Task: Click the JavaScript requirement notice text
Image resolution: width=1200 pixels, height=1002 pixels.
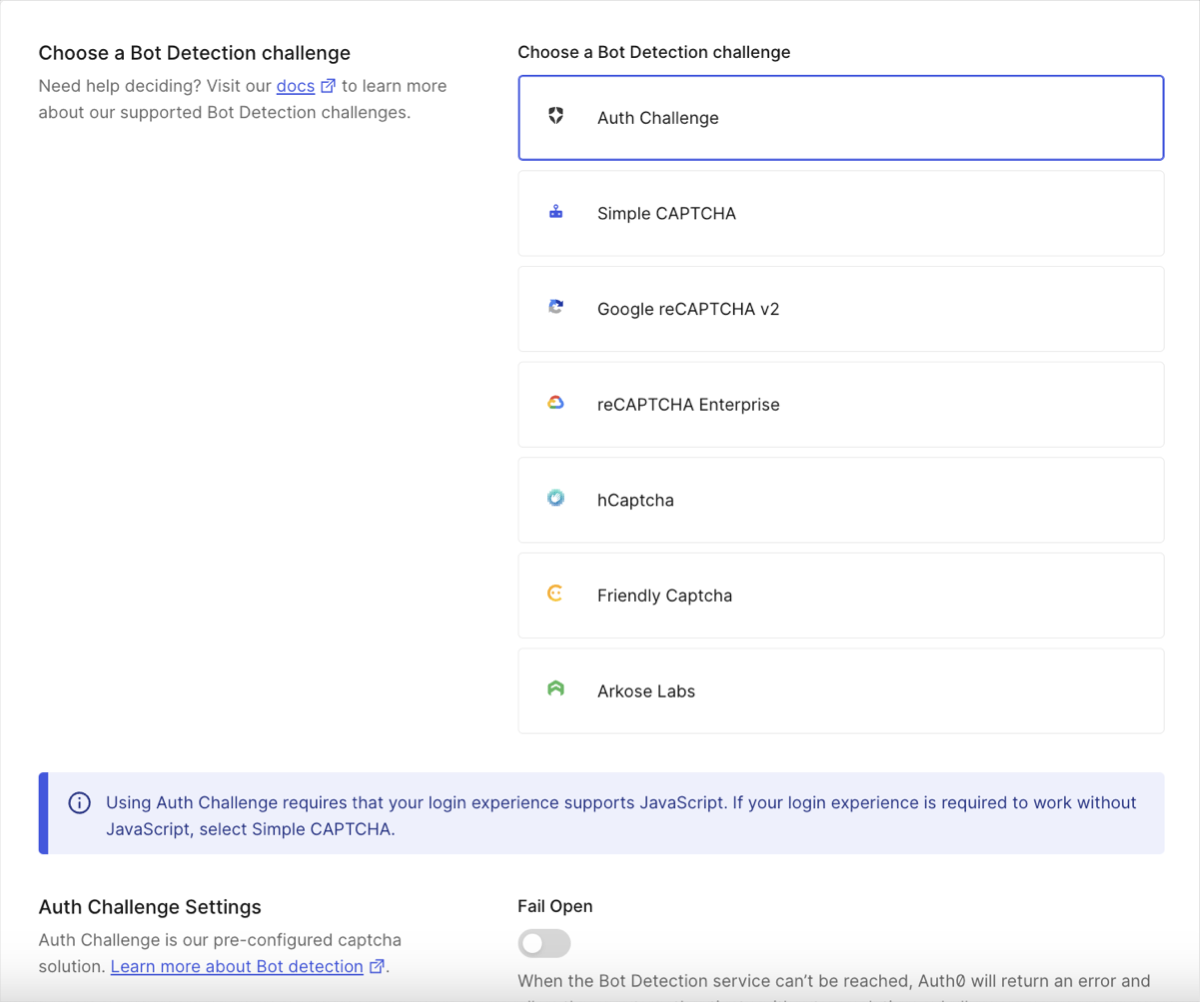Action: coord(621,816)
